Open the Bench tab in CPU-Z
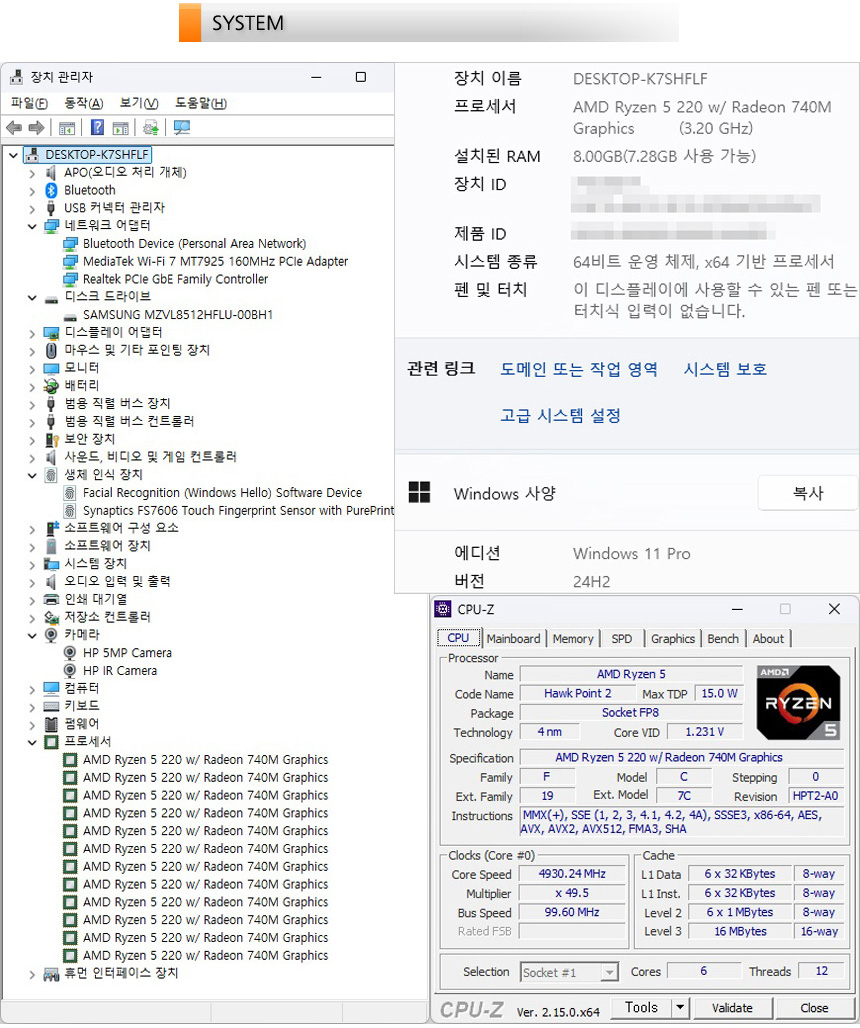The height and width of the screenshot is (1028, 860). (723, 639)
